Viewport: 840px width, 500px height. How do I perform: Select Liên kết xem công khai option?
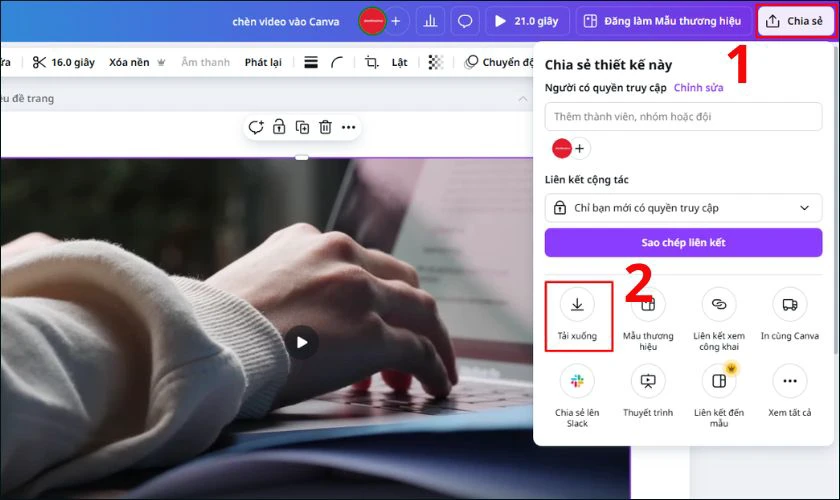click(719, 319)
